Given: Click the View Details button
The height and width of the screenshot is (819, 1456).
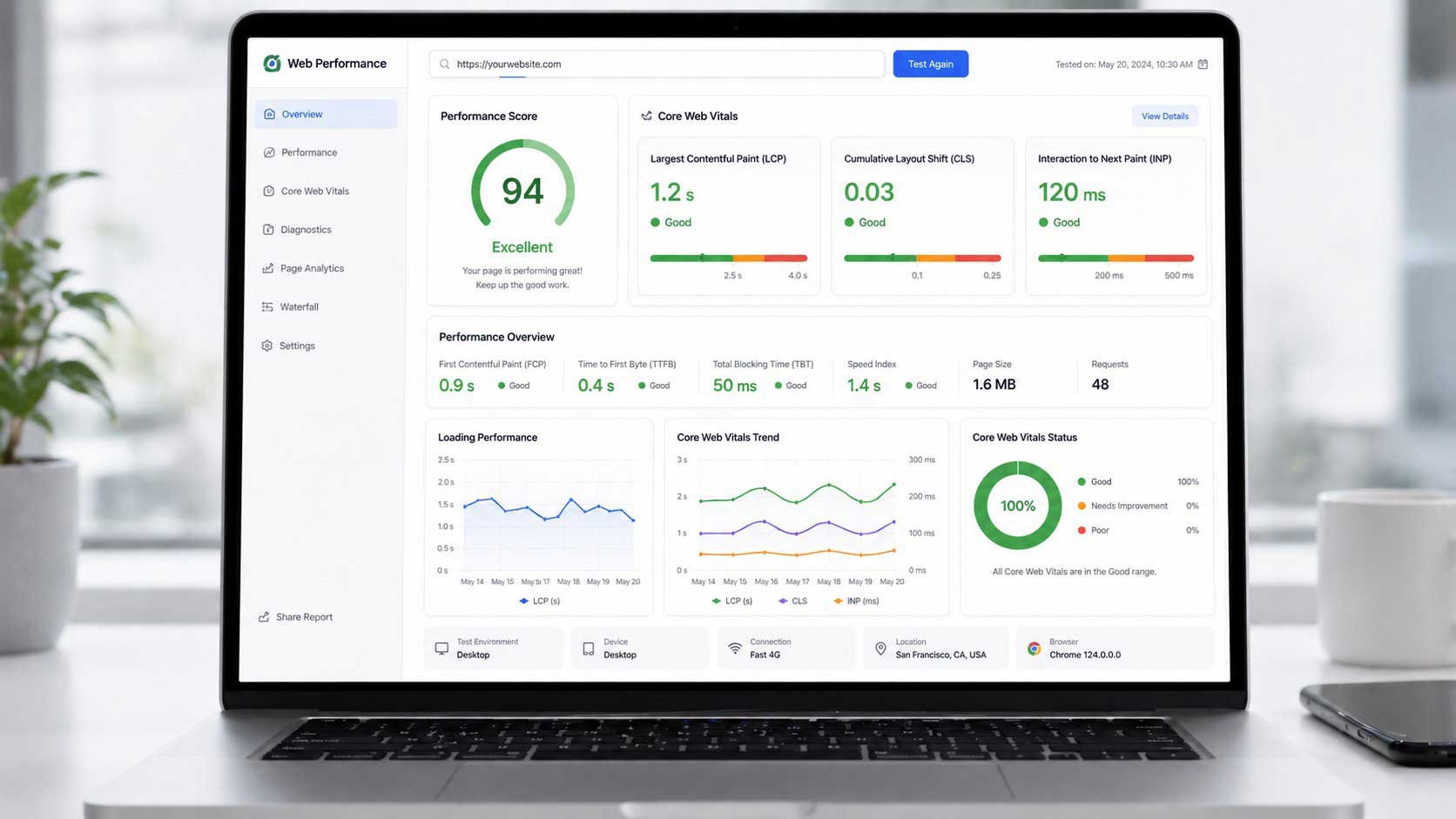Looking at the screenshot, I should [x=1164, y=116].
